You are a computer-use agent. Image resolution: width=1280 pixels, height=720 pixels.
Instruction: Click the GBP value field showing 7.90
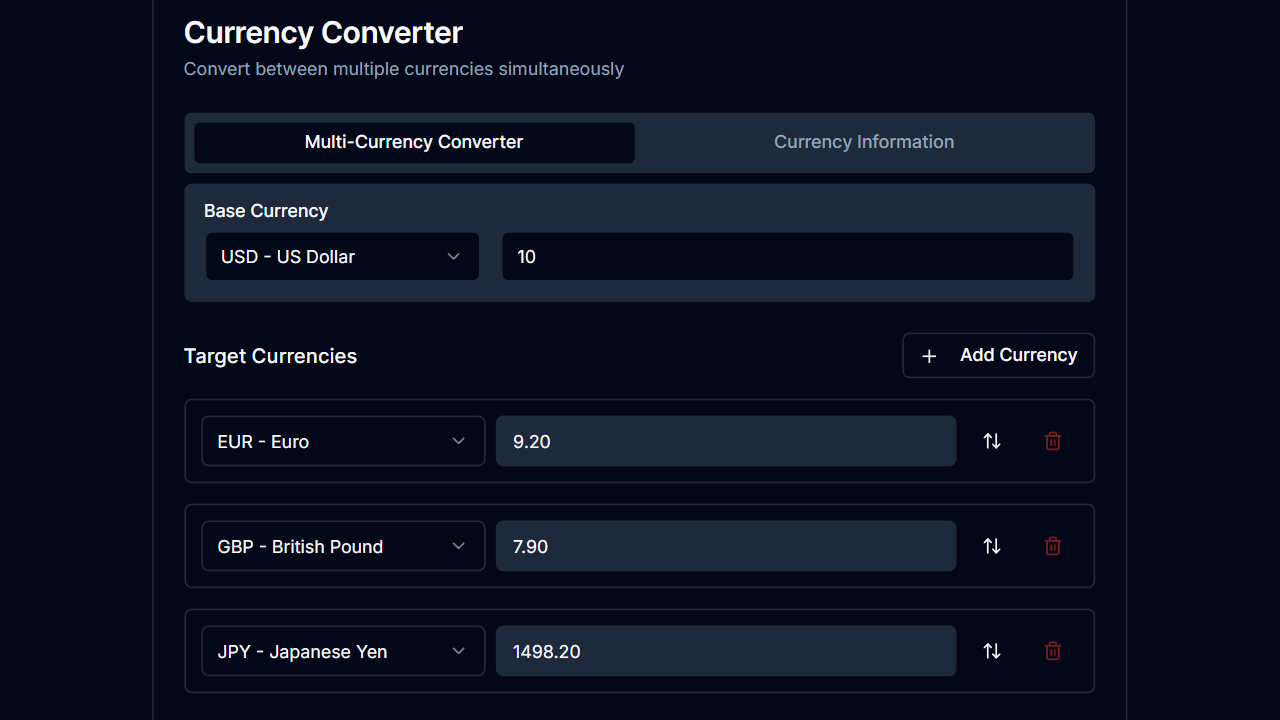point(726,546)
